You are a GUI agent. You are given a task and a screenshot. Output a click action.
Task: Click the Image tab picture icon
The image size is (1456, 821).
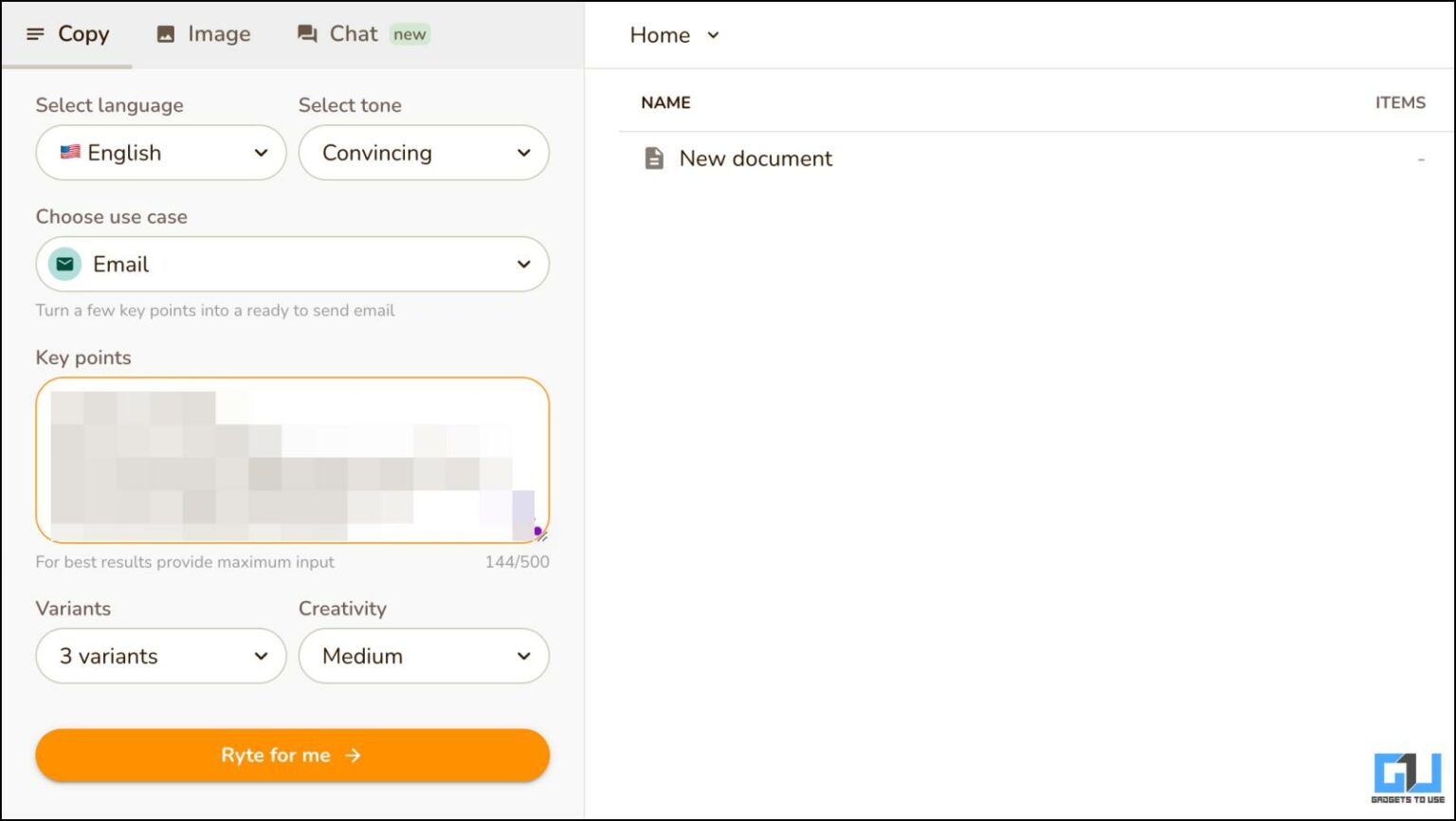pyautogui.click(x=165, y=34)
